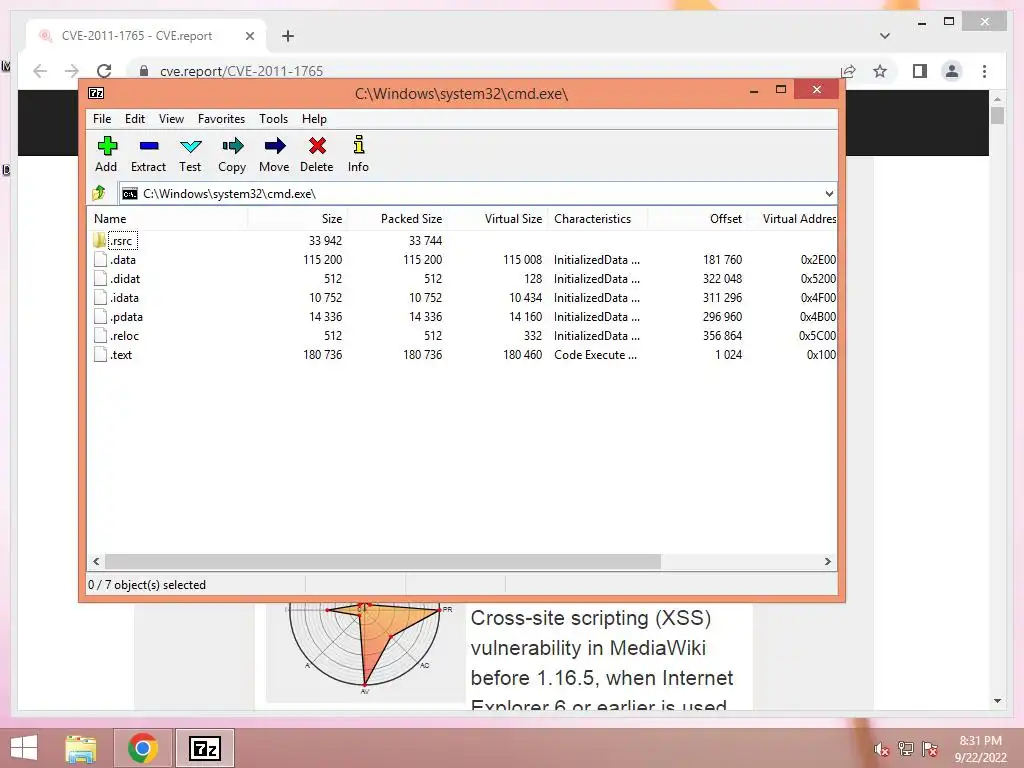Go up one folder level icon

(99, 193)
